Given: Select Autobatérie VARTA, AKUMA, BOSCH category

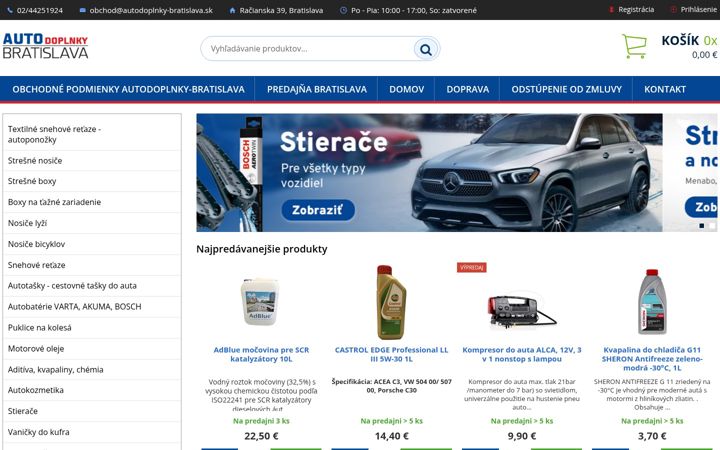Looking at the screenshot, I should click(92, 307).
